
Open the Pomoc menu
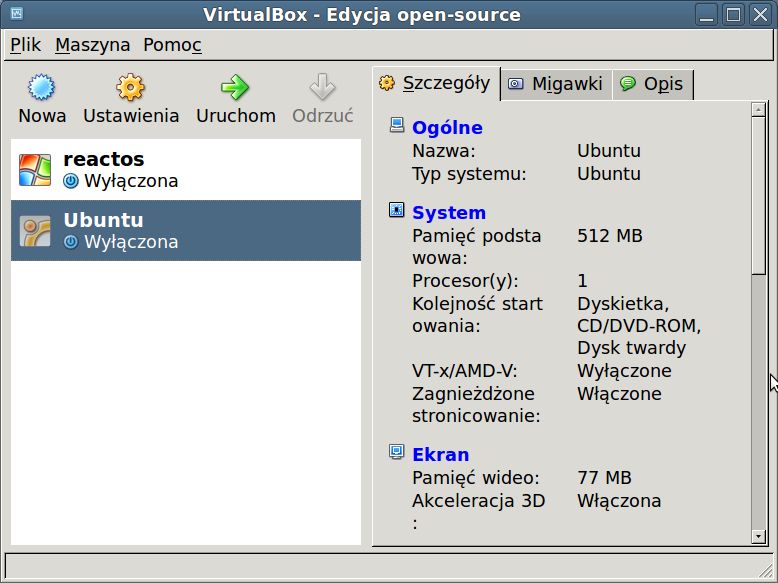pyautogui.click(x=172, y=45)
